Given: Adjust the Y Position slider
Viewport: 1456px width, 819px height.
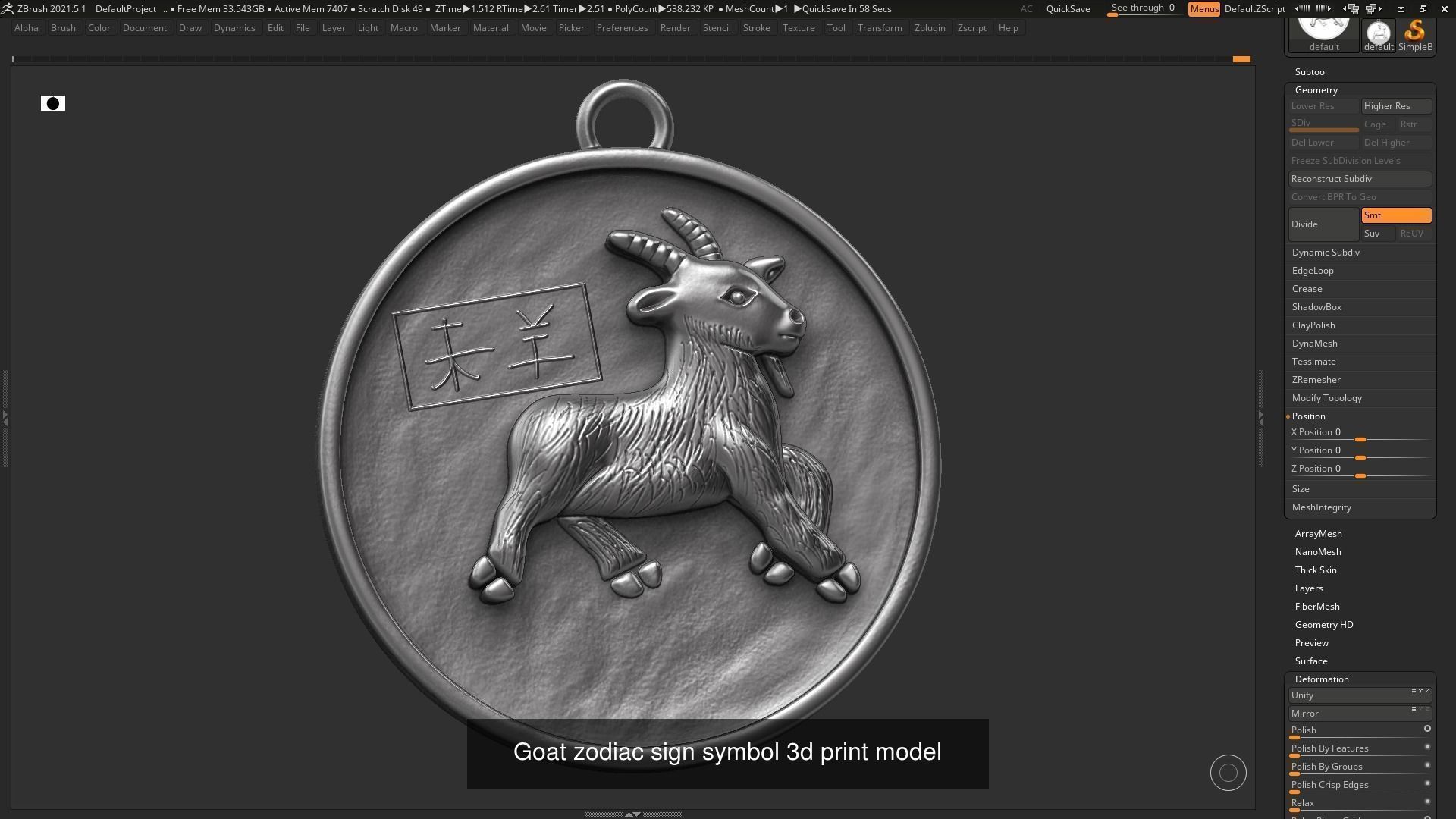Looking at the screenshot, I should [x=1360, y=451].
